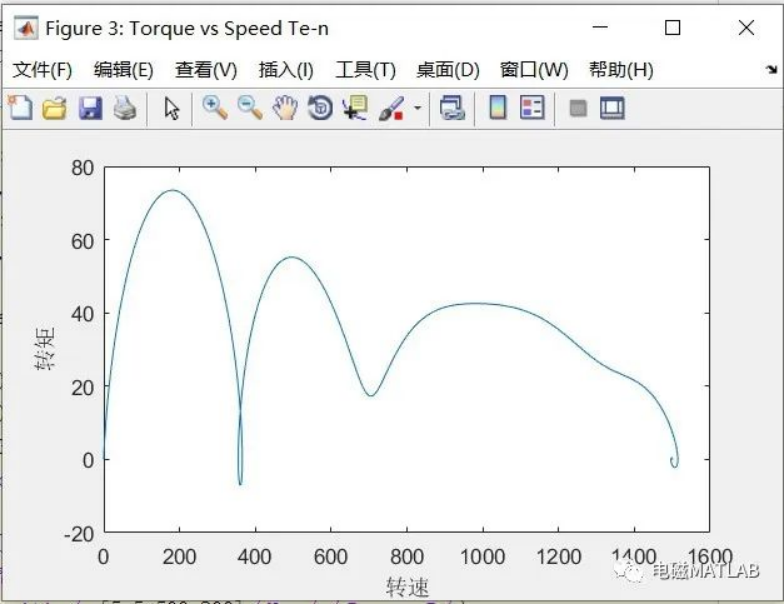784x604 pixels.
Task: Insert a legend with the toolbar icon
Action: [x=532, y=108]
